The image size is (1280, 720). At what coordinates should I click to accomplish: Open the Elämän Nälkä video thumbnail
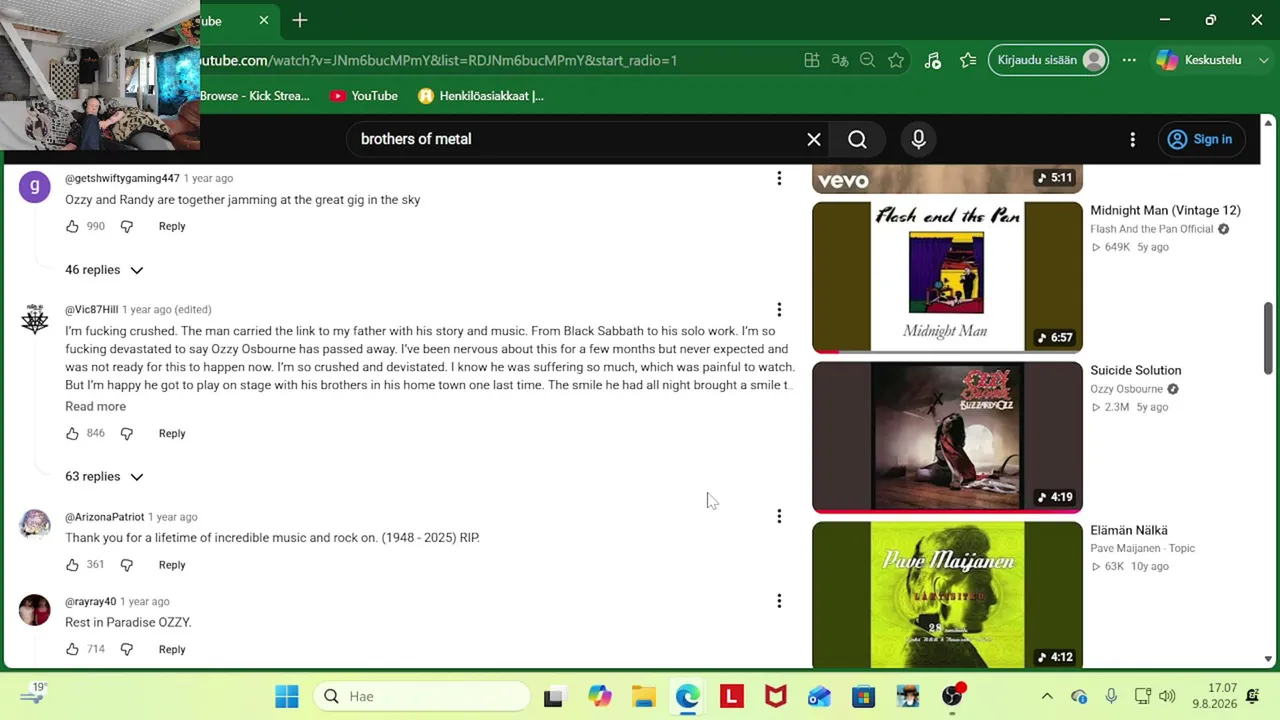(x=947, y=595)
